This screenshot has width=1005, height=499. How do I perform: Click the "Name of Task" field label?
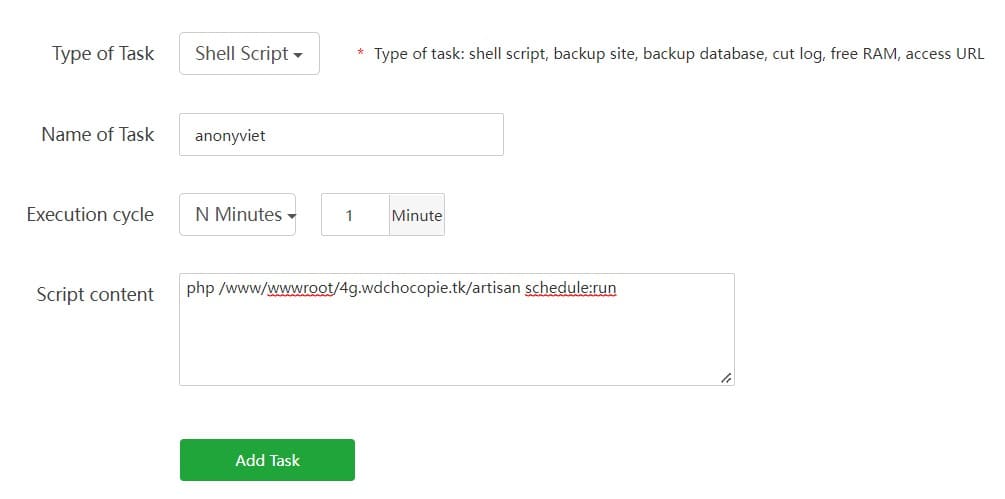click(x=98, y=134)
